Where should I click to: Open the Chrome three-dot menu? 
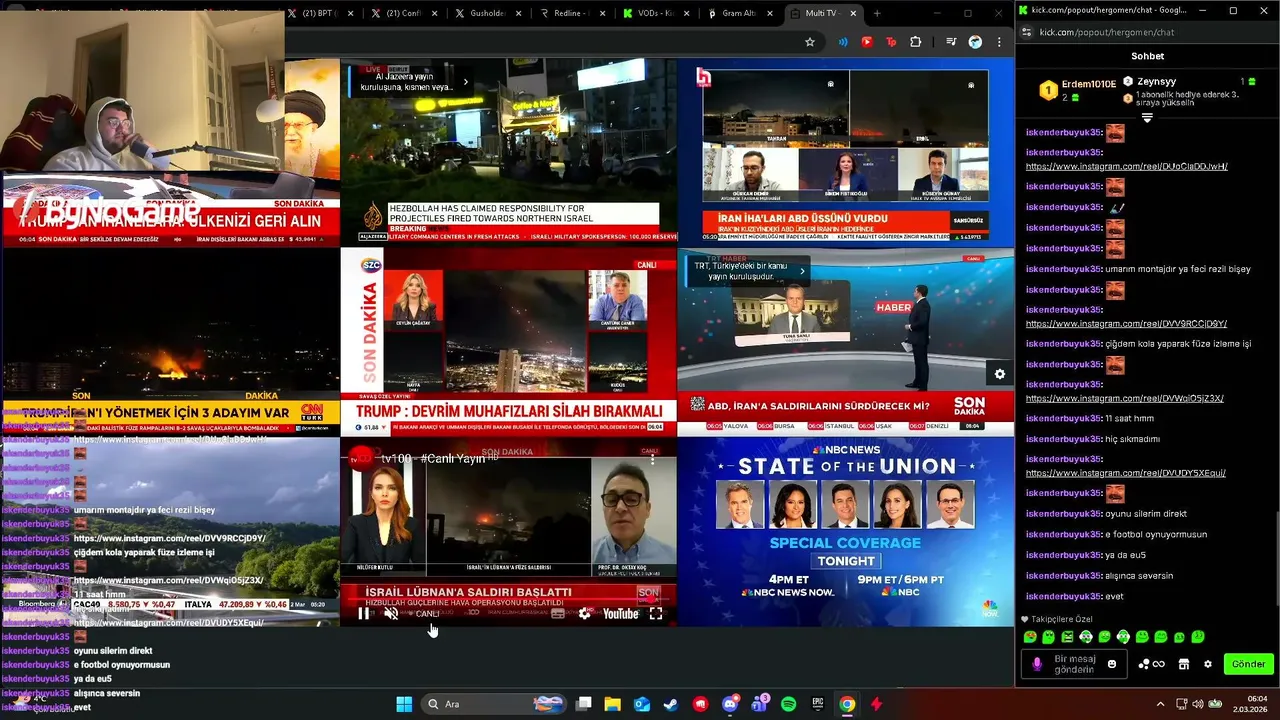[x=999, y=42]
